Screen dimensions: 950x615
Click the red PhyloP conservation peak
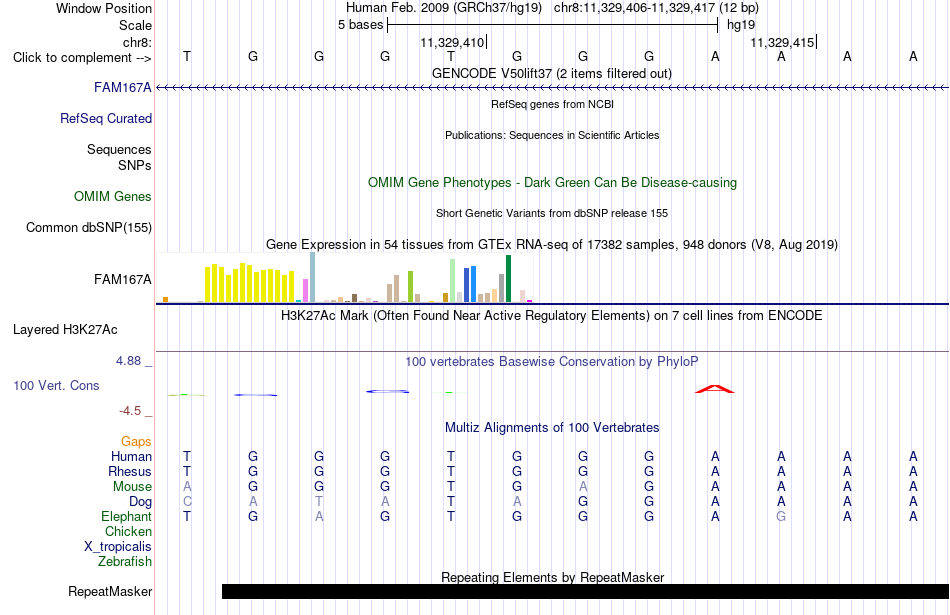pos(715,389)
